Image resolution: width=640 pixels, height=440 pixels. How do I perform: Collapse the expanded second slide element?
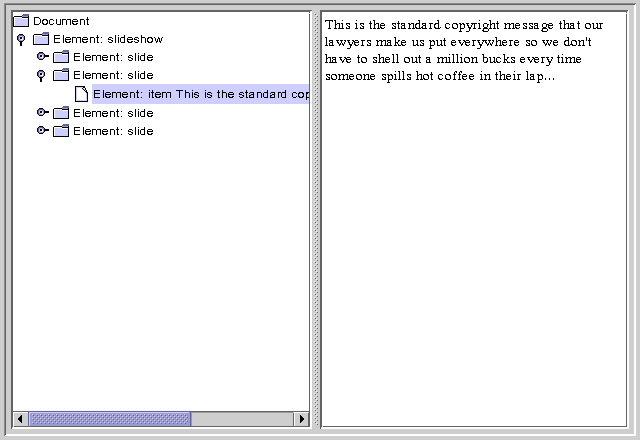pyautogui.click(x=41, y=75)
